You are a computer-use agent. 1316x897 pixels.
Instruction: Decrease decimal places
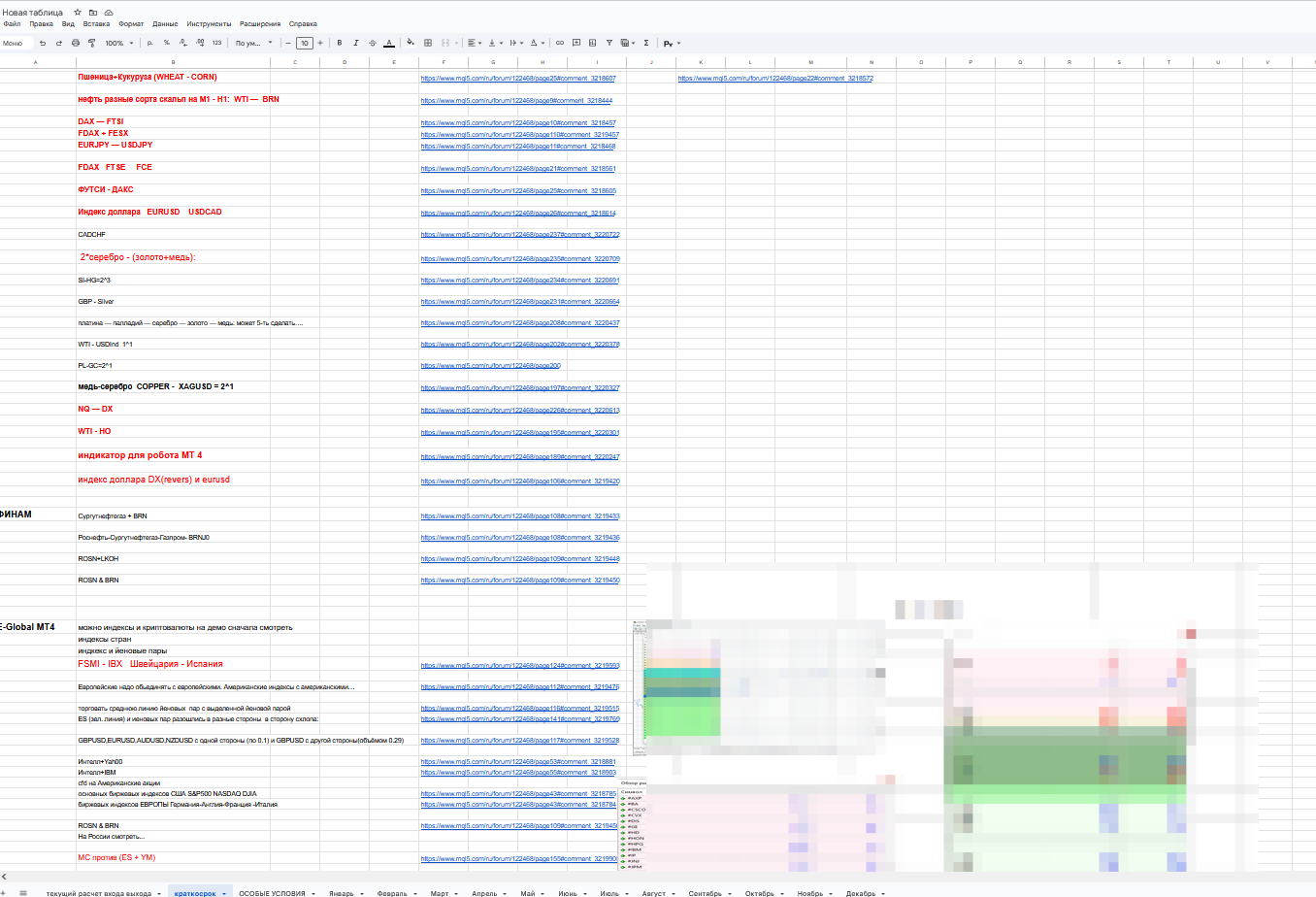tap(183, 43)
